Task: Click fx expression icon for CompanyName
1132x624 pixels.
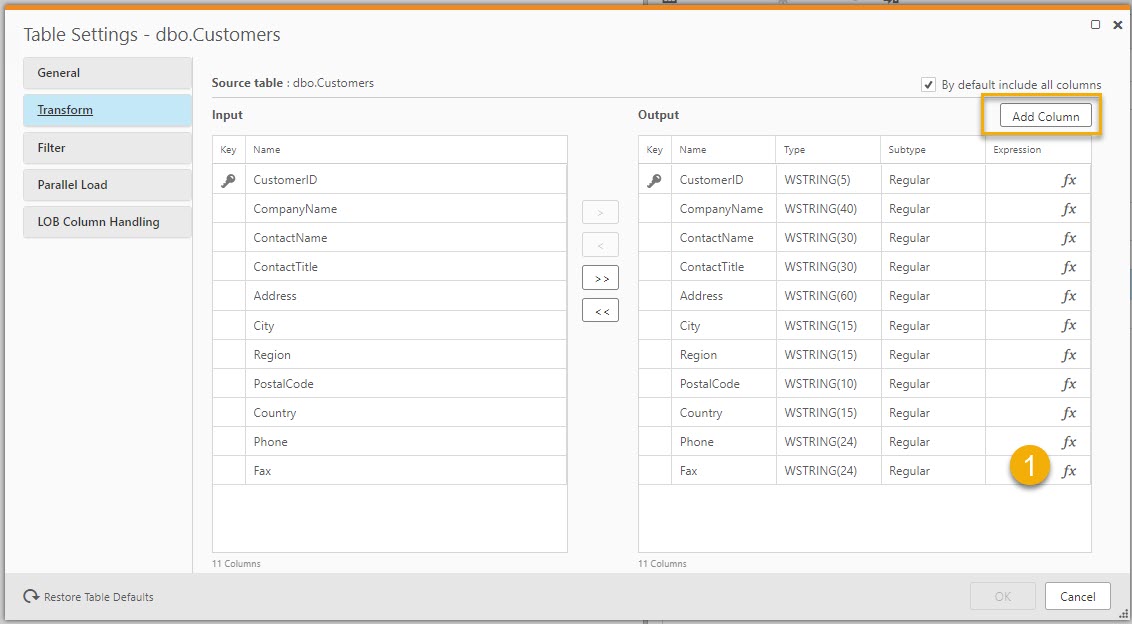Action: [x=1069, y=209]
